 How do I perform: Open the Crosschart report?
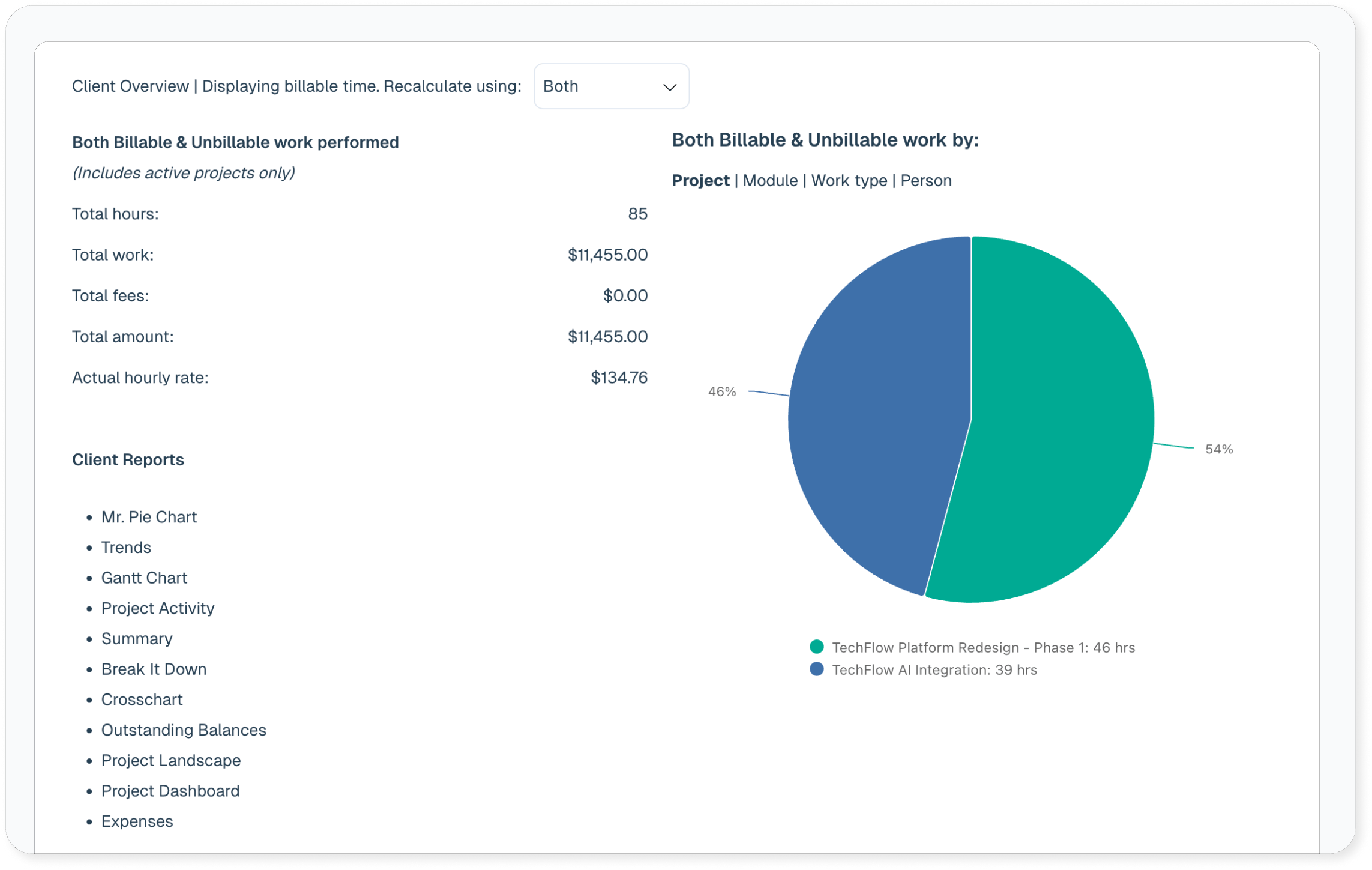[142, 700]
